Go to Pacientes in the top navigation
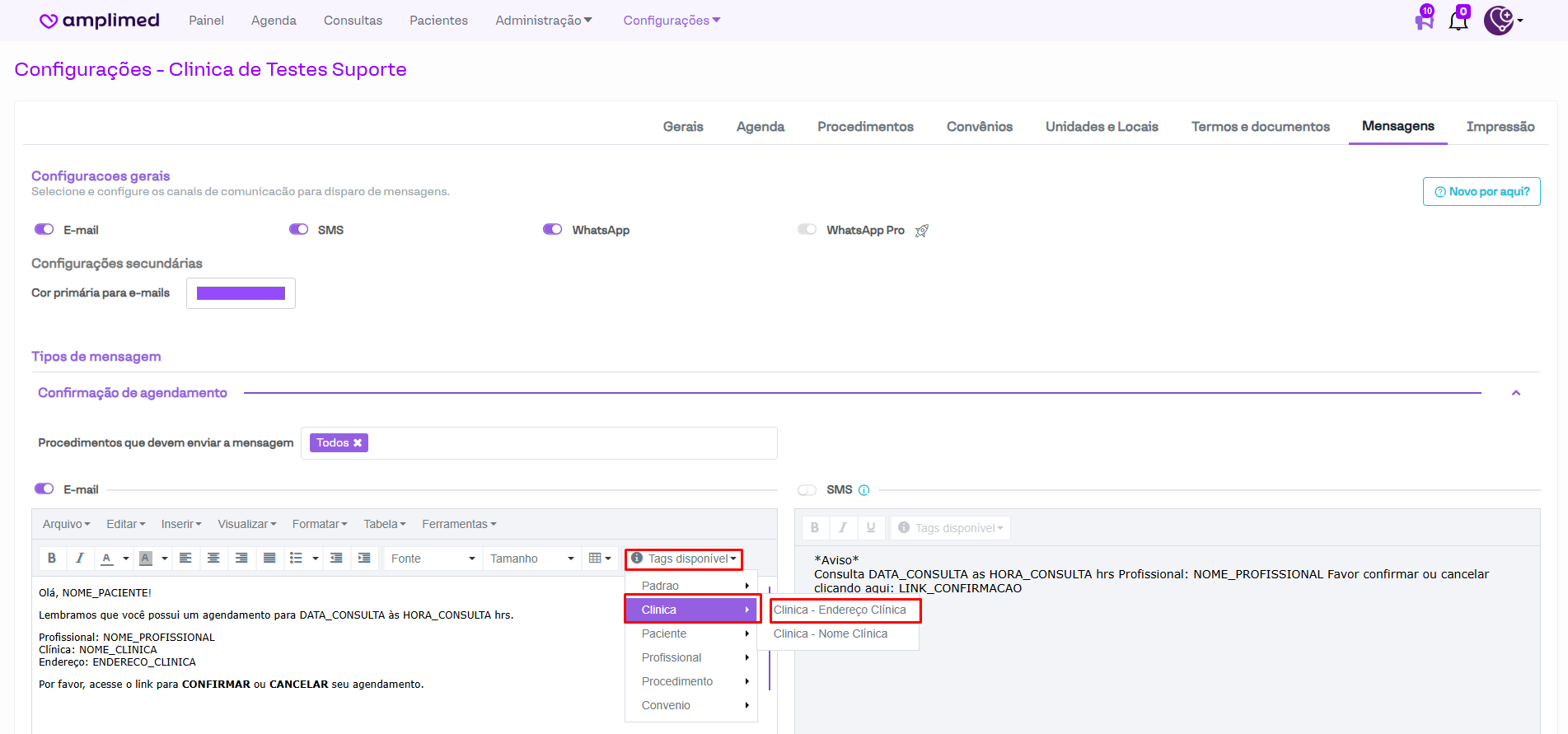The height and width of the screenshot is (734, 1568). pos(438,21)
